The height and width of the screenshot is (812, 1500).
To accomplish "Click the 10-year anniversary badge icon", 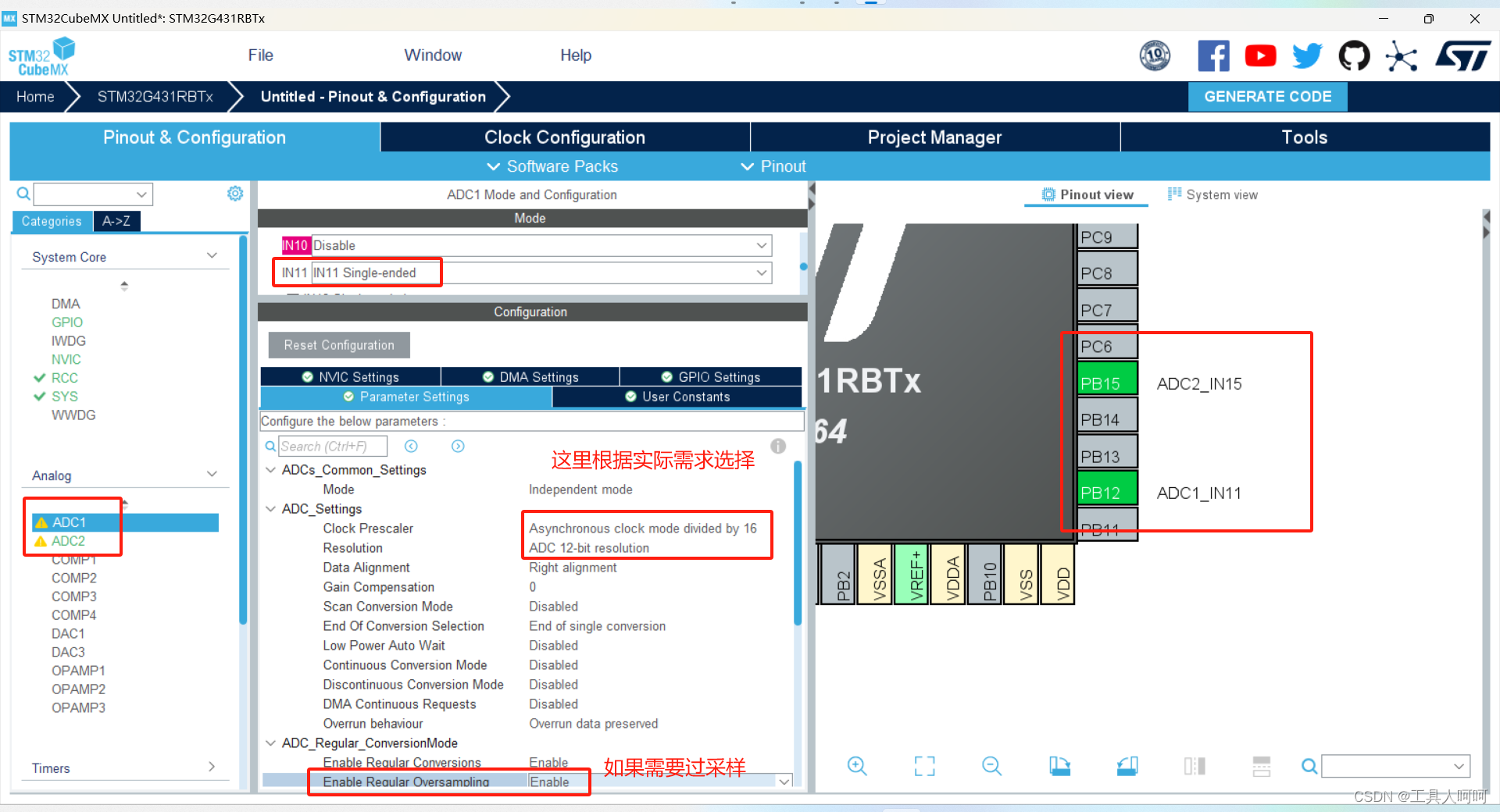I will coord(1155,56).
